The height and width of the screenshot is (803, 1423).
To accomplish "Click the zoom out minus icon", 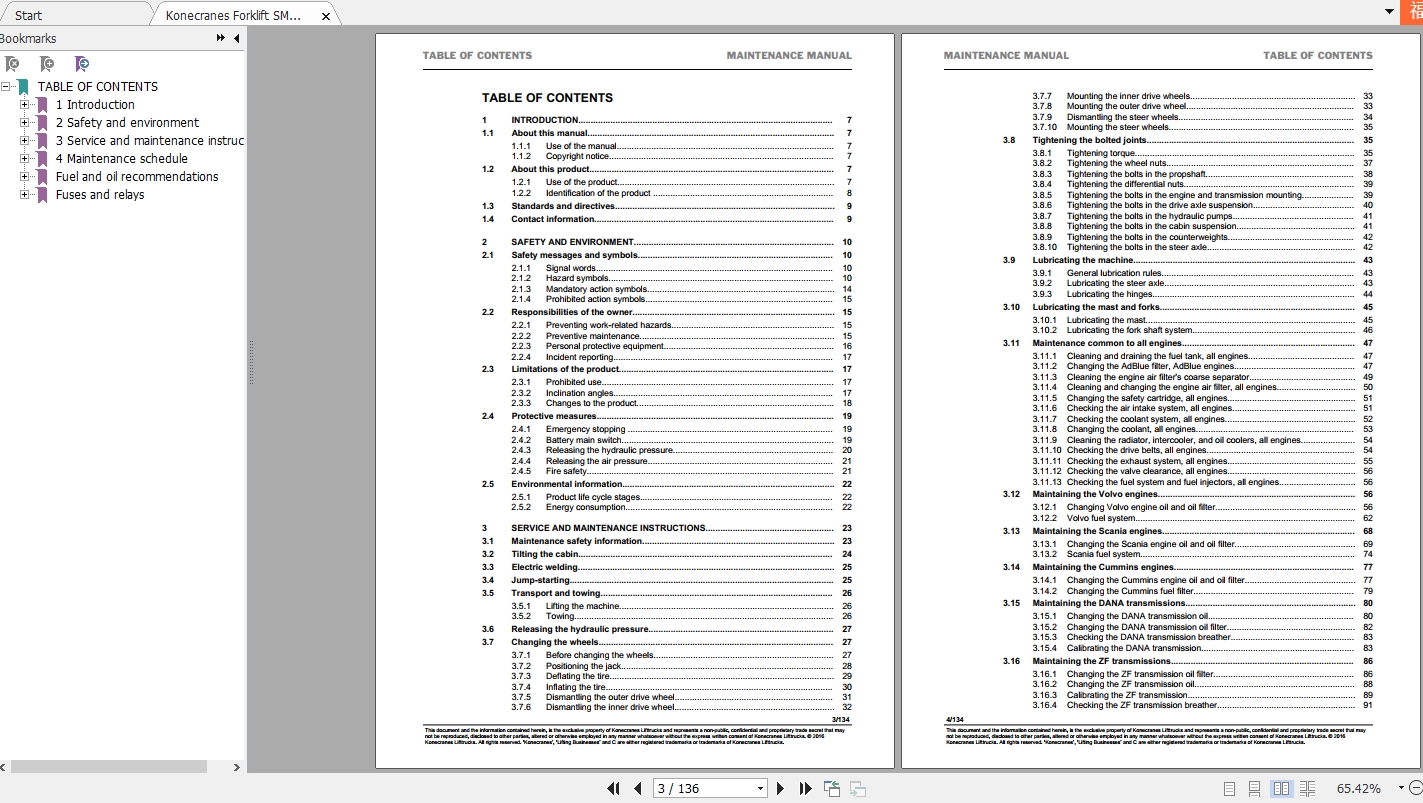I will (x=1415, y=788).
